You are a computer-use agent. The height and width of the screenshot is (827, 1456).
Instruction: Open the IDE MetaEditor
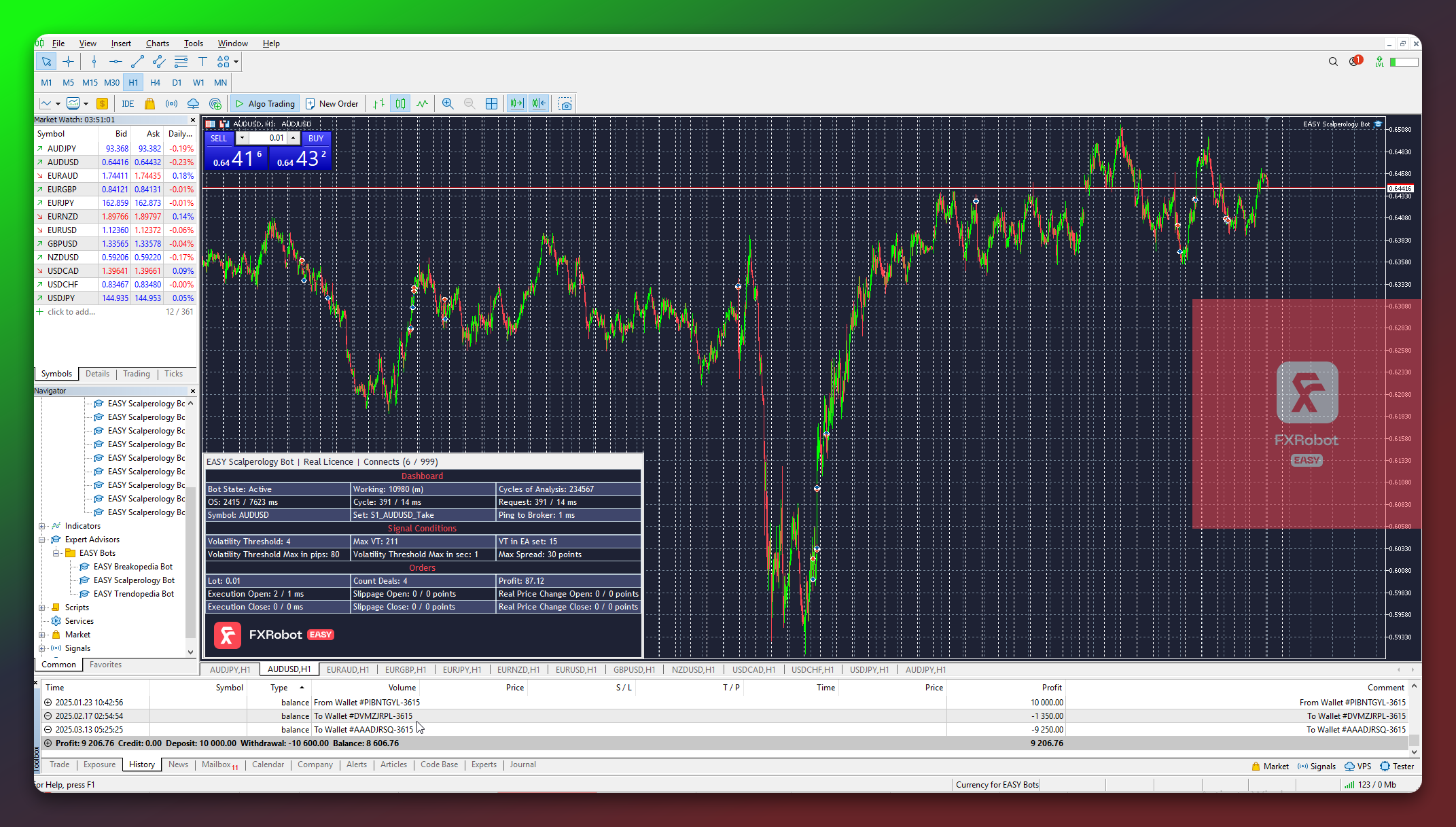click(128, 104)
